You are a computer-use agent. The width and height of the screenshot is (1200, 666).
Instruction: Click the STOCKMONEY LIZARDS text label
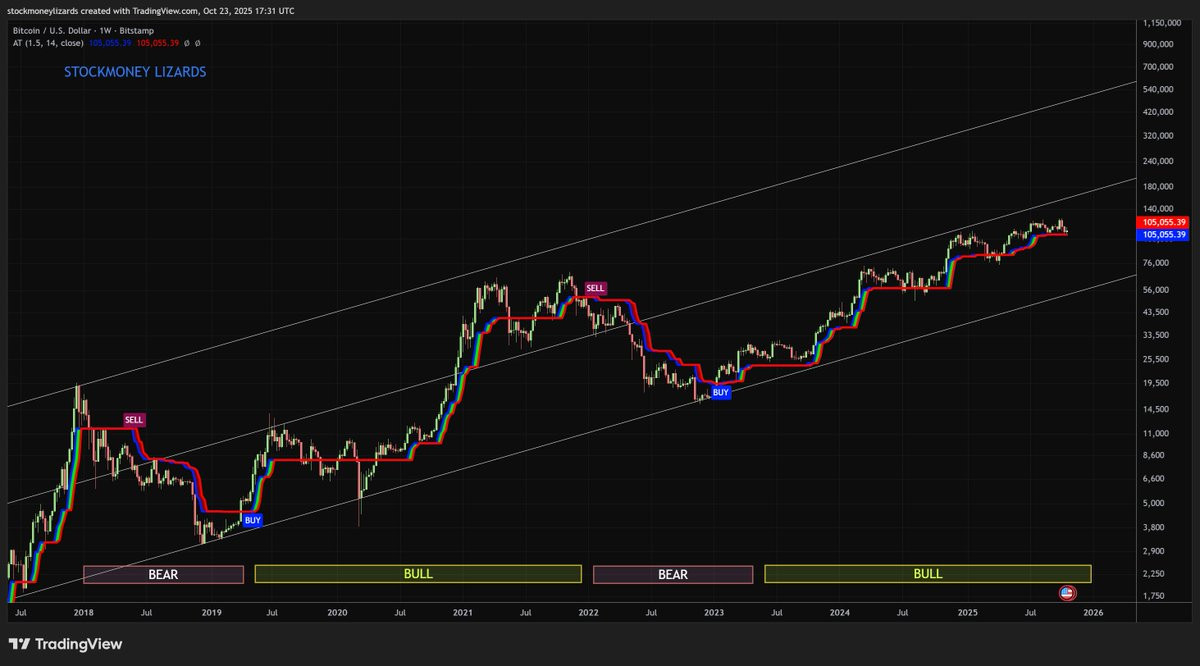coord(135,72)
